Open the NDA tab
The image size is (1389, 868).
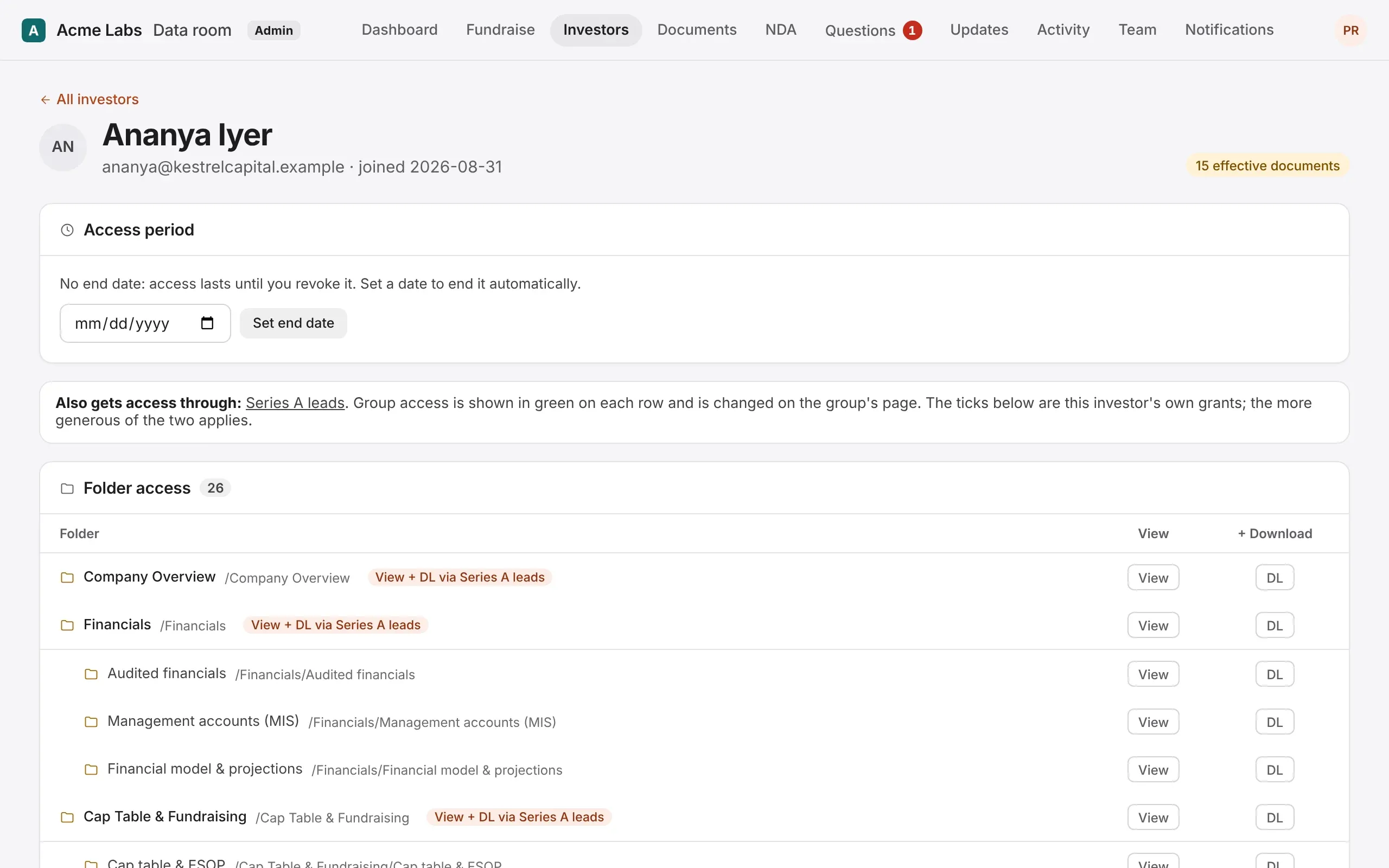click(x=781, y=30)
